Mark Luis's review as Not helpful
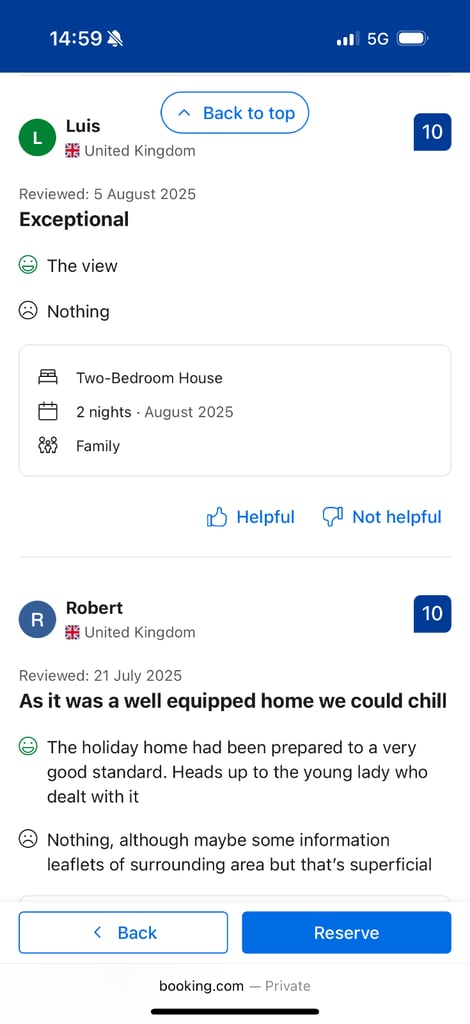Screen dimensions: 470x1024 (x=383, y=518)
